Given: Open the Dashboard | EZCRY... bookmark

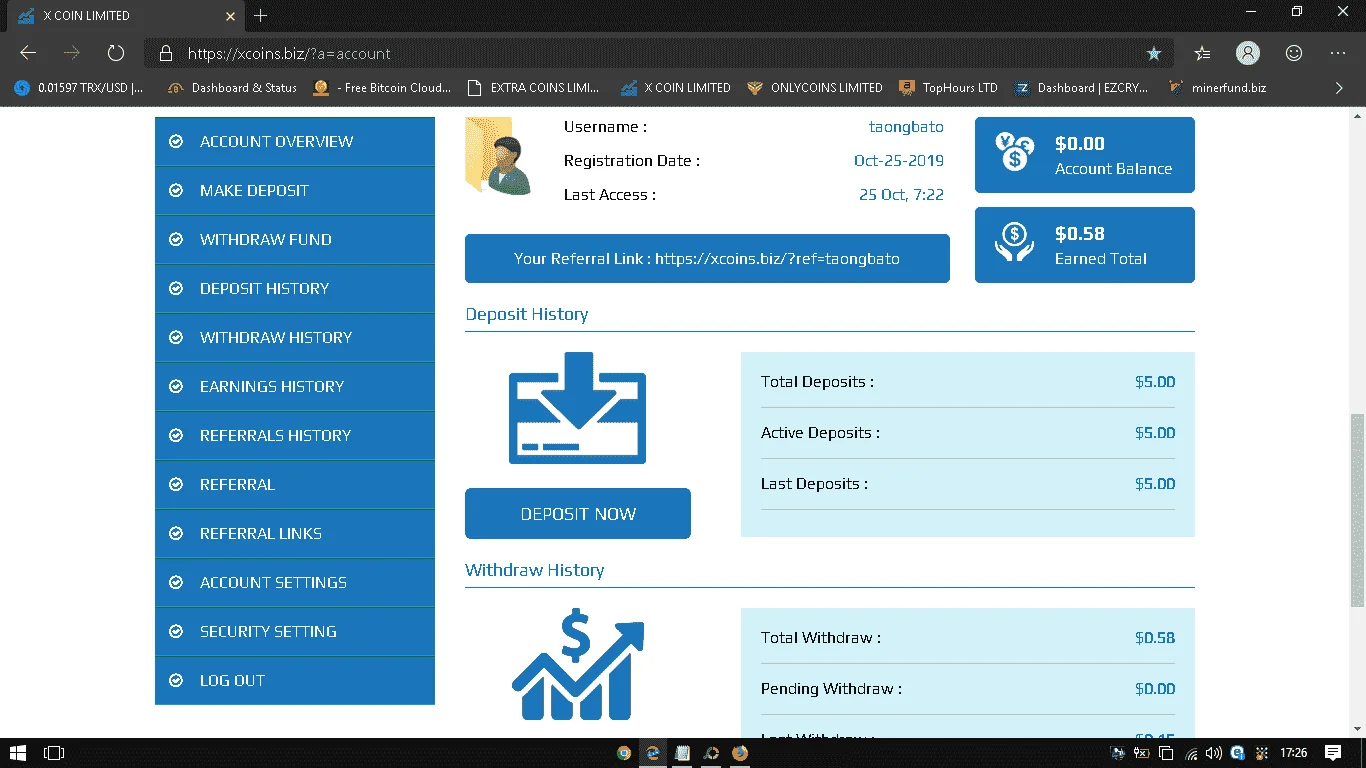Looking at the screenshot, I should (1082, 88).
